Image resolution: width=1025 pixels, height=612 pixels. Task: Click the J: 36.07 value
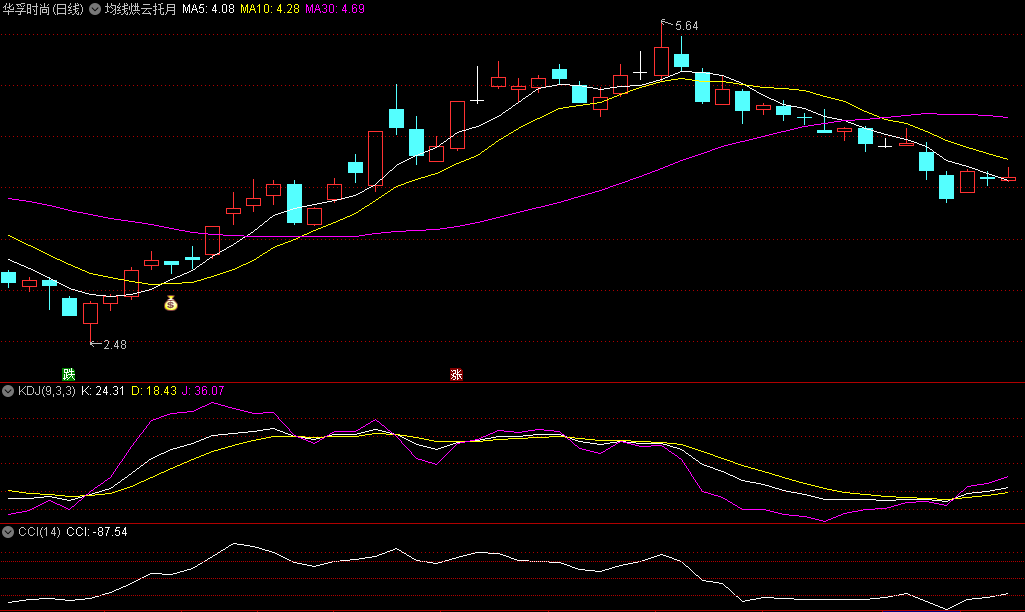point(203,391)
